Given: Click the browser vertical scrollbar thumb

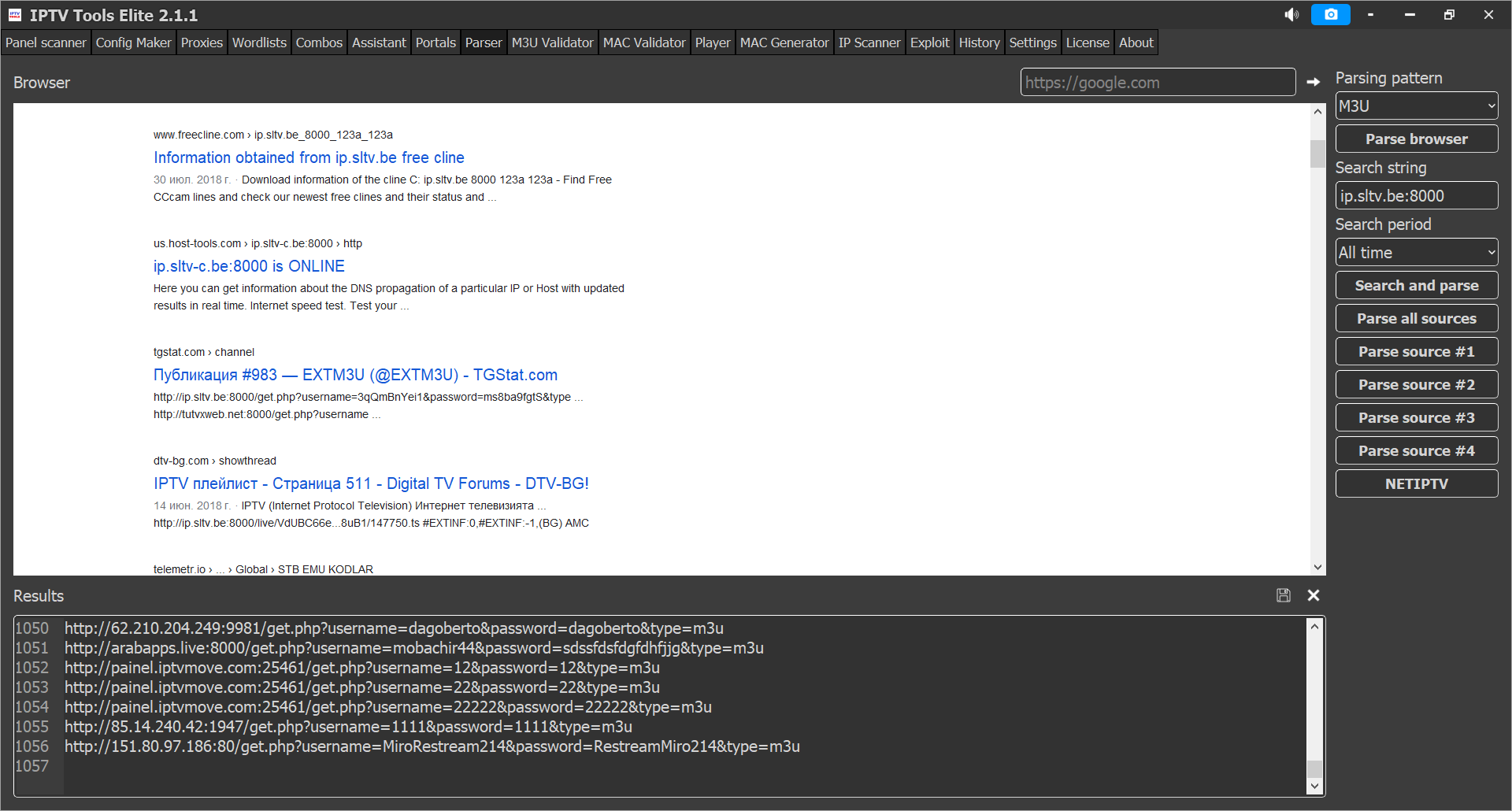Looking at the screenshot, I should [1317, 154].
